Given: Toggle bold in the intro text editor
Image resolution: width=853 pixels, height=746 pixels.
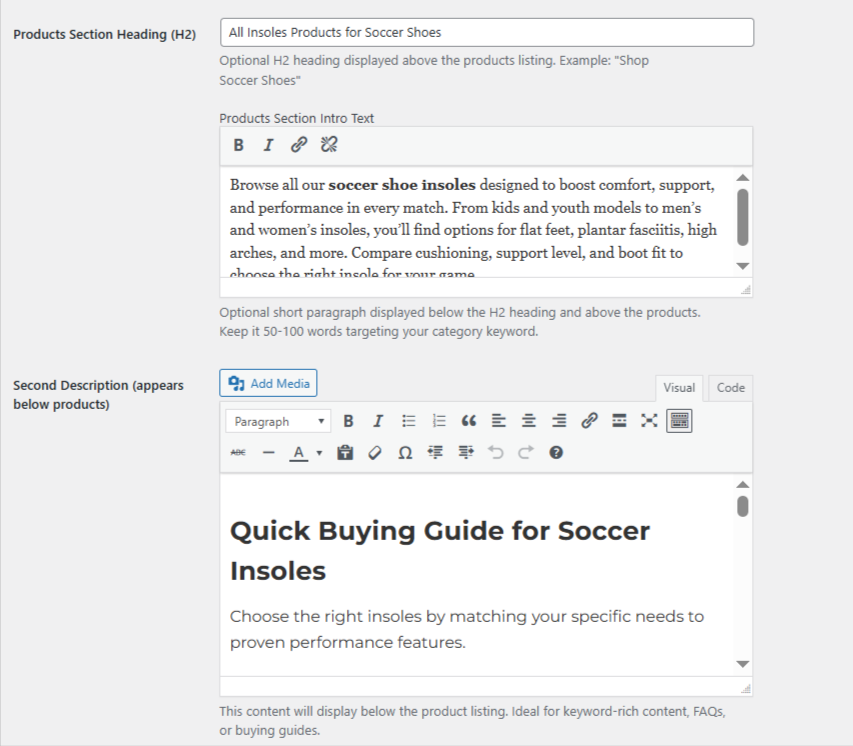Looking at the screenshot, I should click(238, 145).
